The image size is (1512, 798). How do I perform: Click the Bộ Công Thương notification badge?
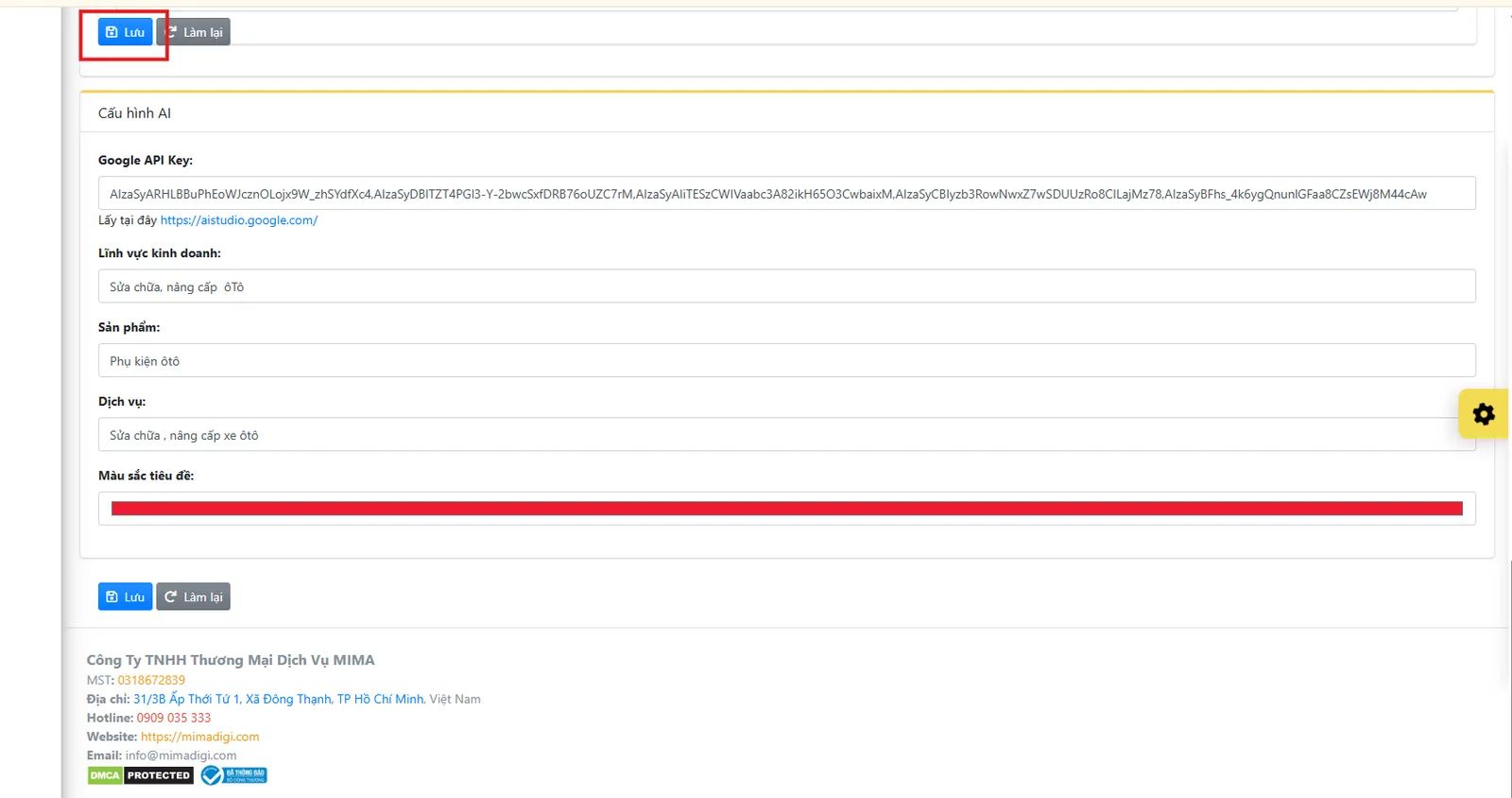233,775
